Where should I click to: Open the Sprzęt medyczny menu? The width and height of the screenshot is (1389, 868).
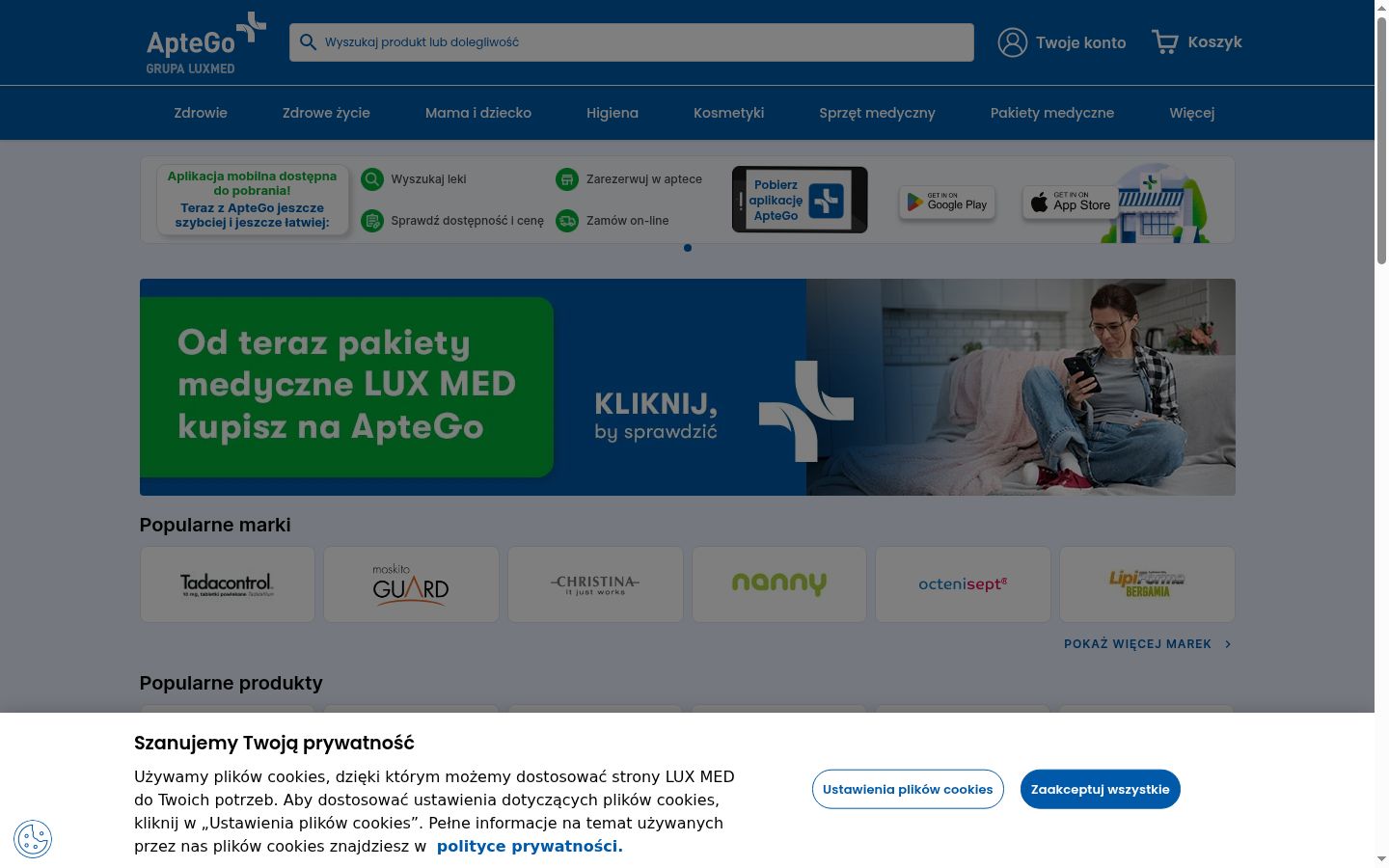[877, 113]
